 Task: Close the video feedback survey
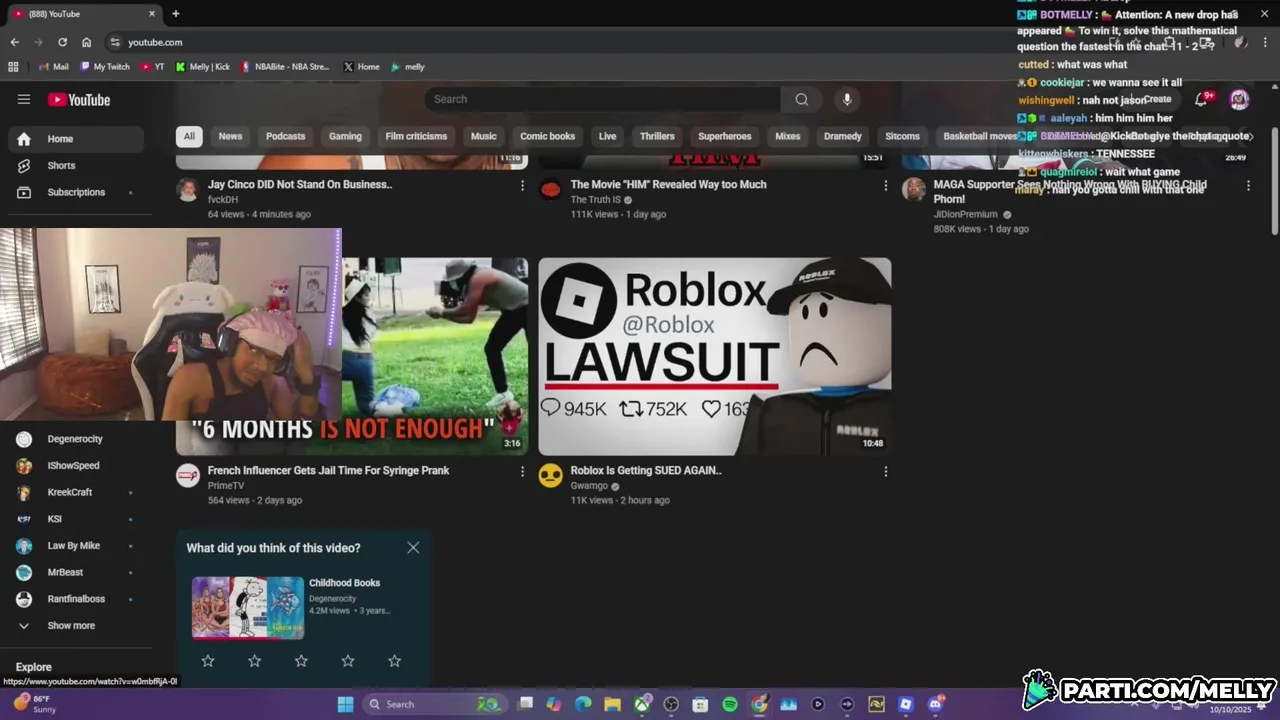coord(413,548)
